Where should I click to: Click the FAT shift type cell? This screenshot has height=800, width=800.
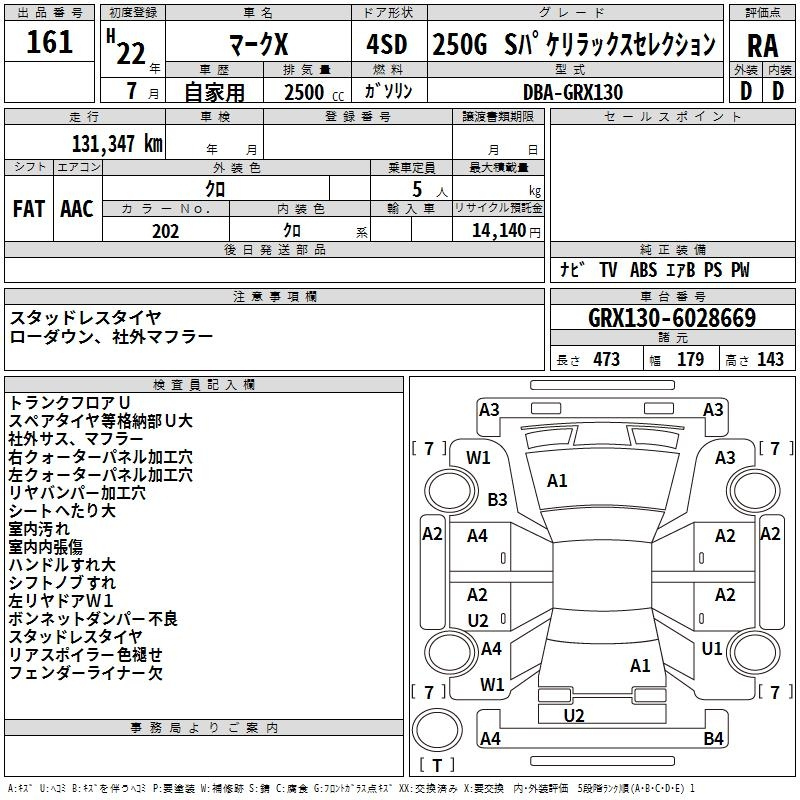(29, 208)
